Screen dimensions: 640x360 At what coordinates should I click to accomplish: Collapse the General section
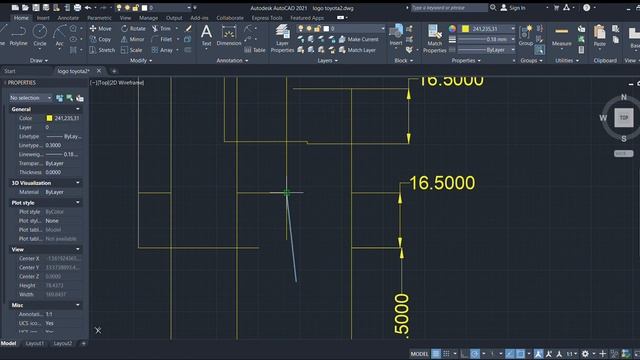(78, 109)
